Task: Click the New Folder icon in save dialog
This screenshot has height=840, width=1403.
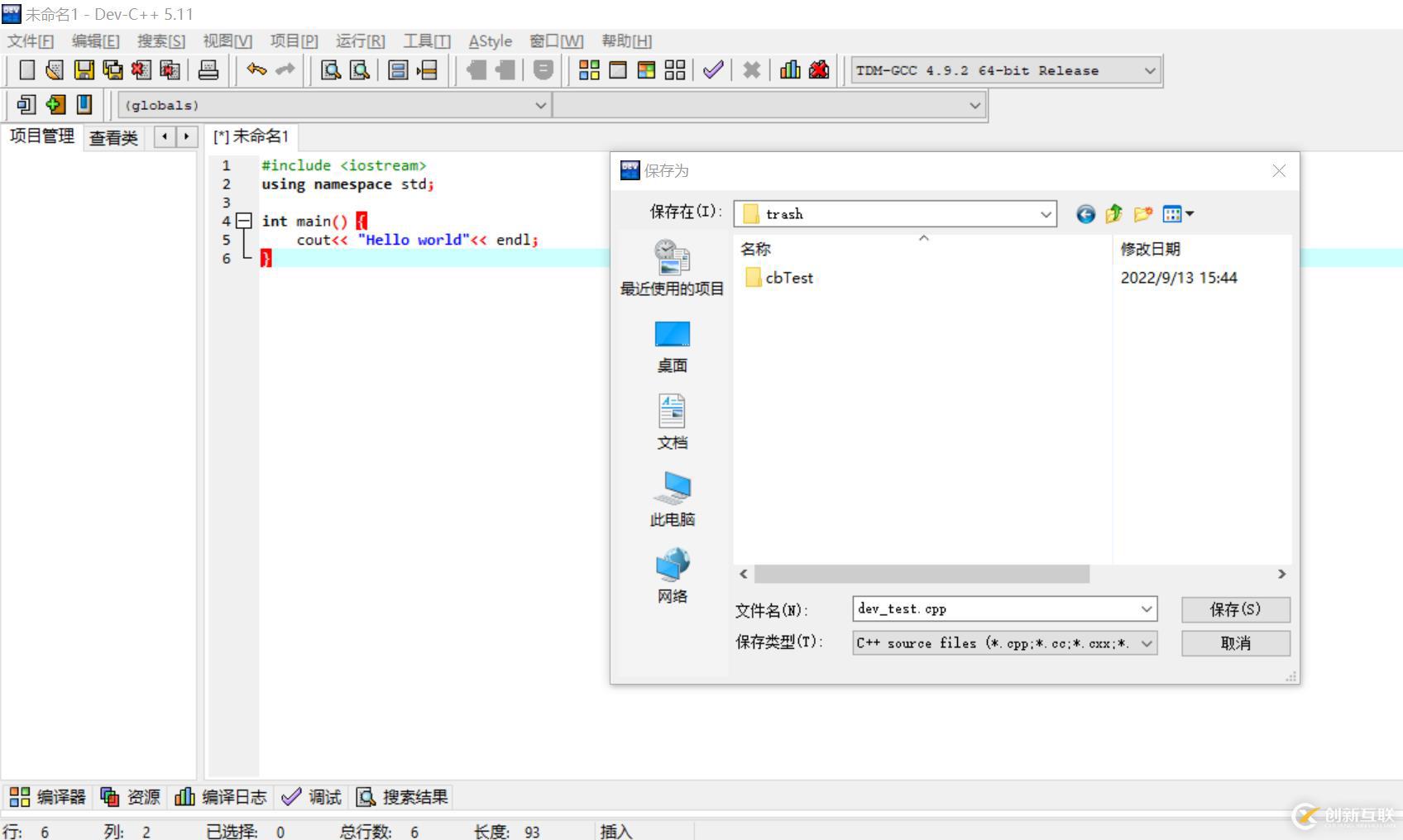Action: [x=1142, y=214]
